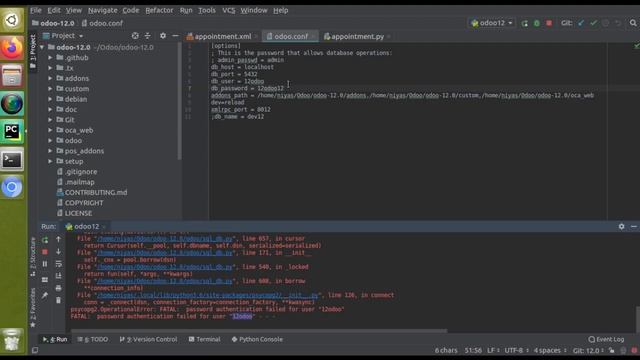Open Search Everywhere magnifier icon
The image size is (640, 360).
coord(633,23)
